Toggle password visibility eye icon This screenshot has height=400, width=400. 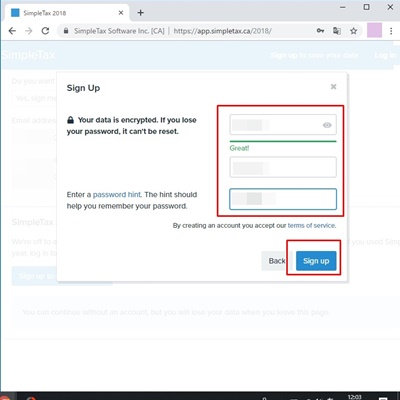tap(327, 125)
